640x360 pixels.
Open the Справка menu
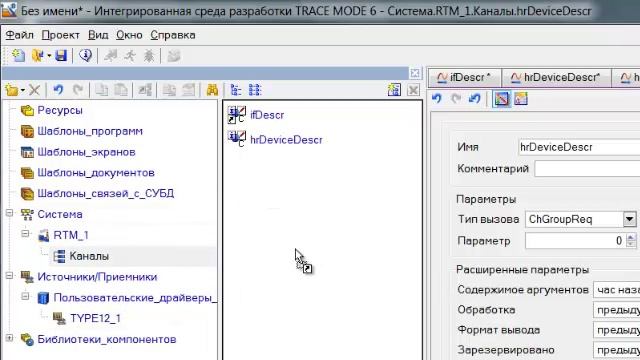tap(173, 35)
